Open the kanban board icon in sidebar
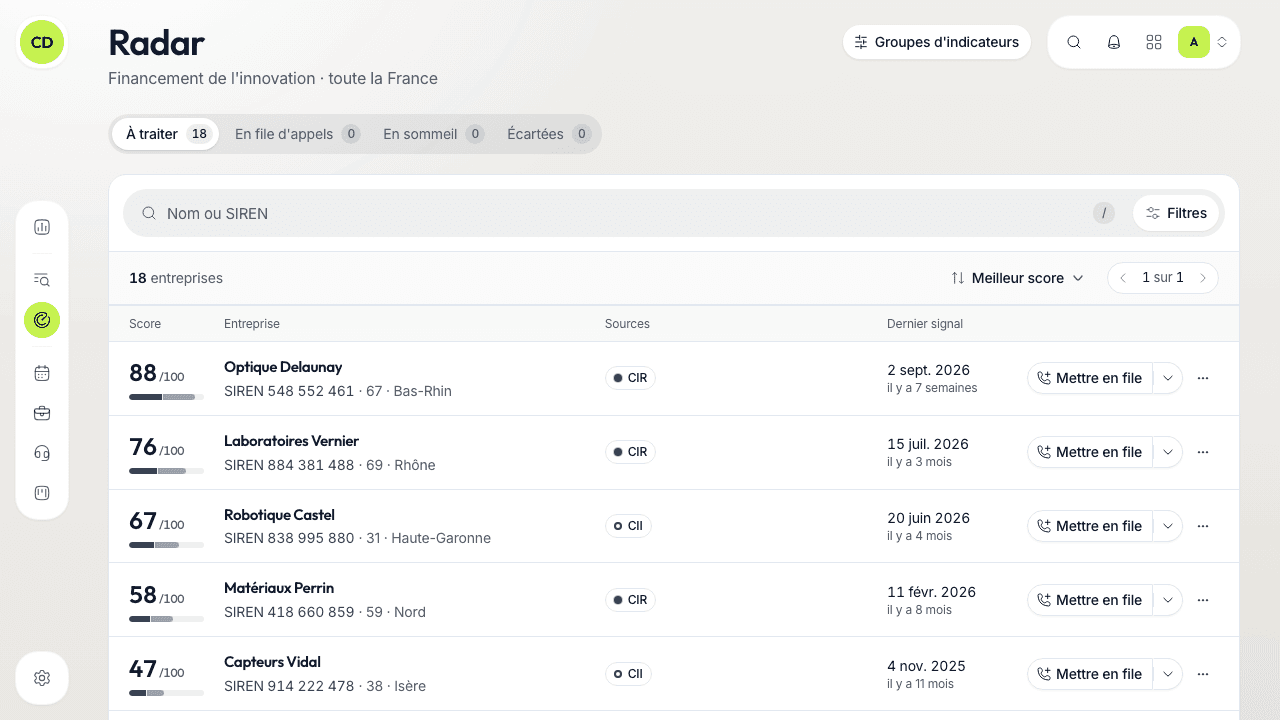Screen dimensions: 1280x720 [x=42, y=493]
